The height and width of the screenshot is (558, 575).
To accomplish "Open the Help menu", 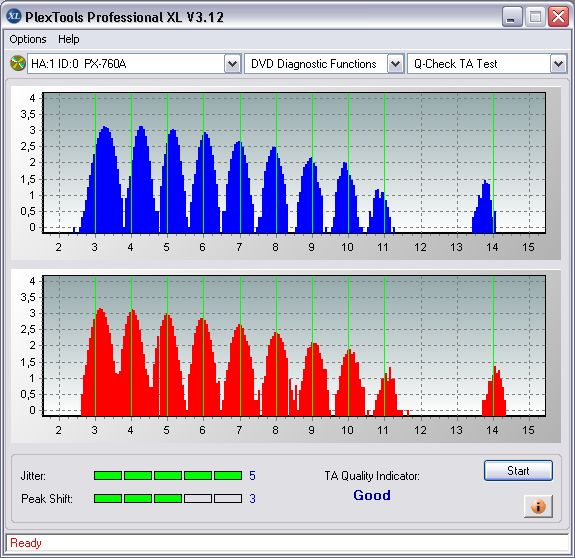I will (x=69, y=39).
